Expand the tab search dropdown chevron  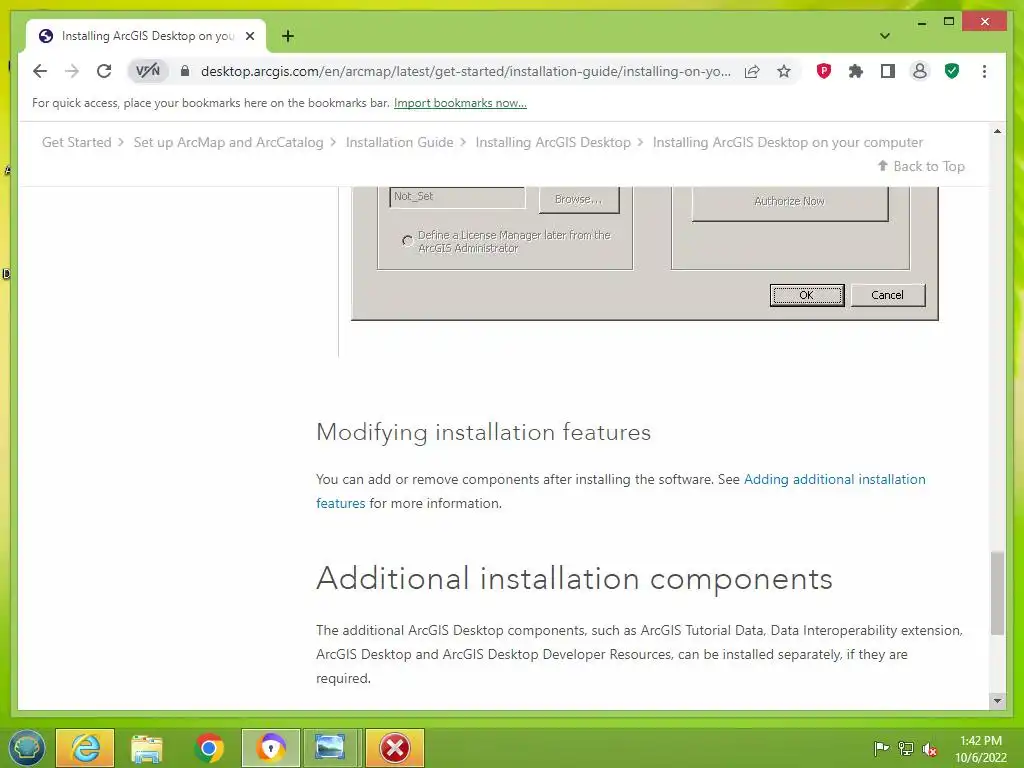(884, 36)
